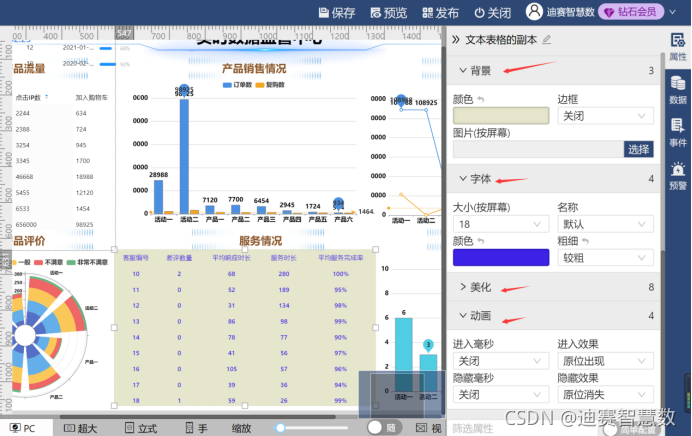Click 发布 publish button
This screenshot has height=436, width=692.
click(x=440, y=12)
